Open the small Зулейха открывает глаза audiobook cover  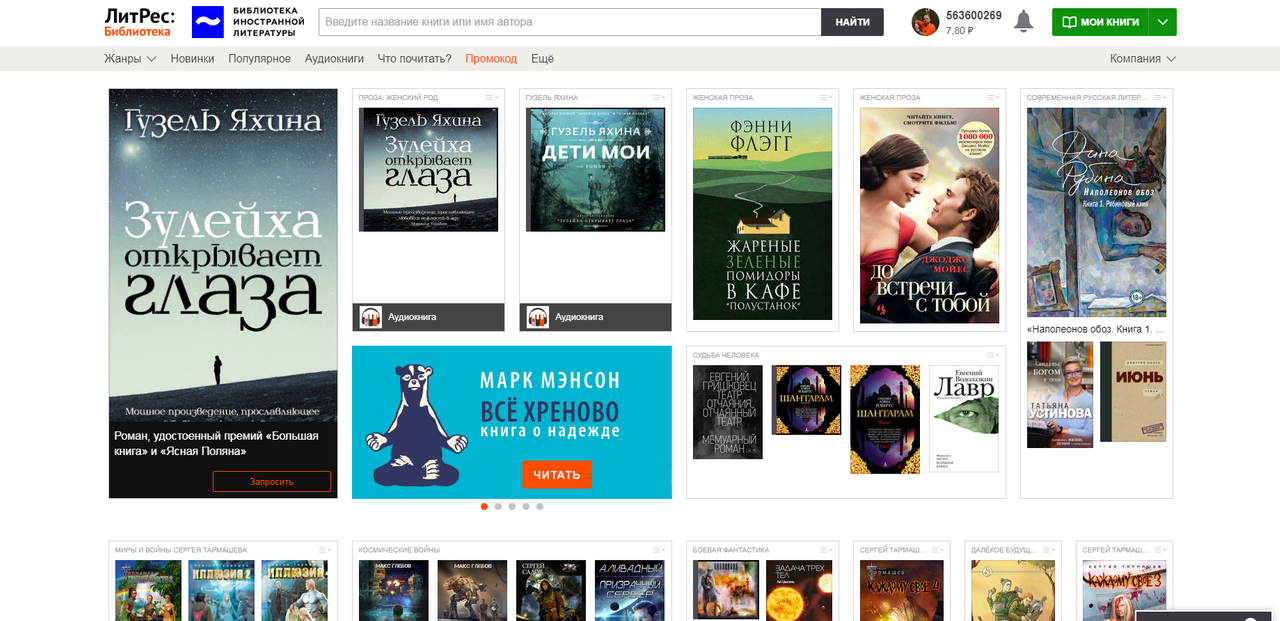pos(428,170)
